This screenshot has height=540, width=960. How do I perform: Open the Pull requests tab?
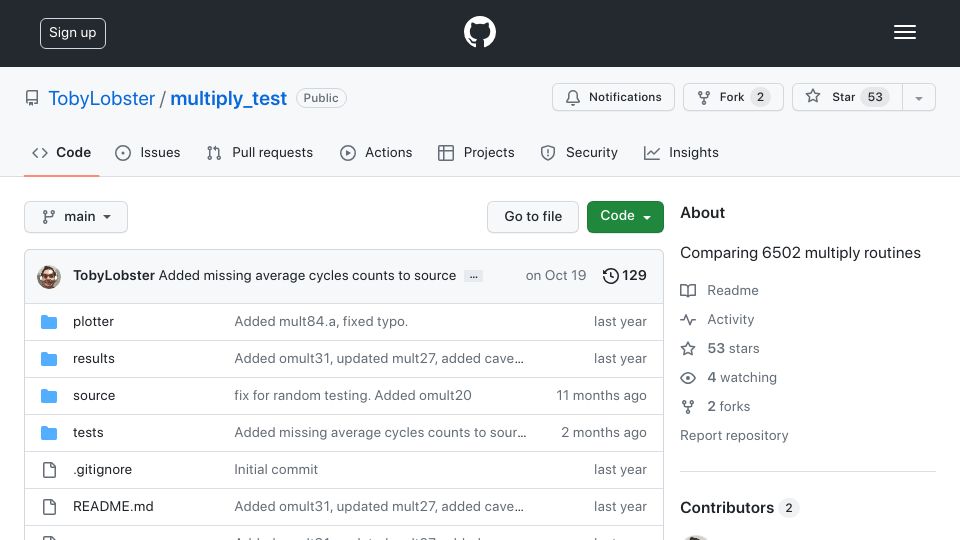(x=260, y=152)
